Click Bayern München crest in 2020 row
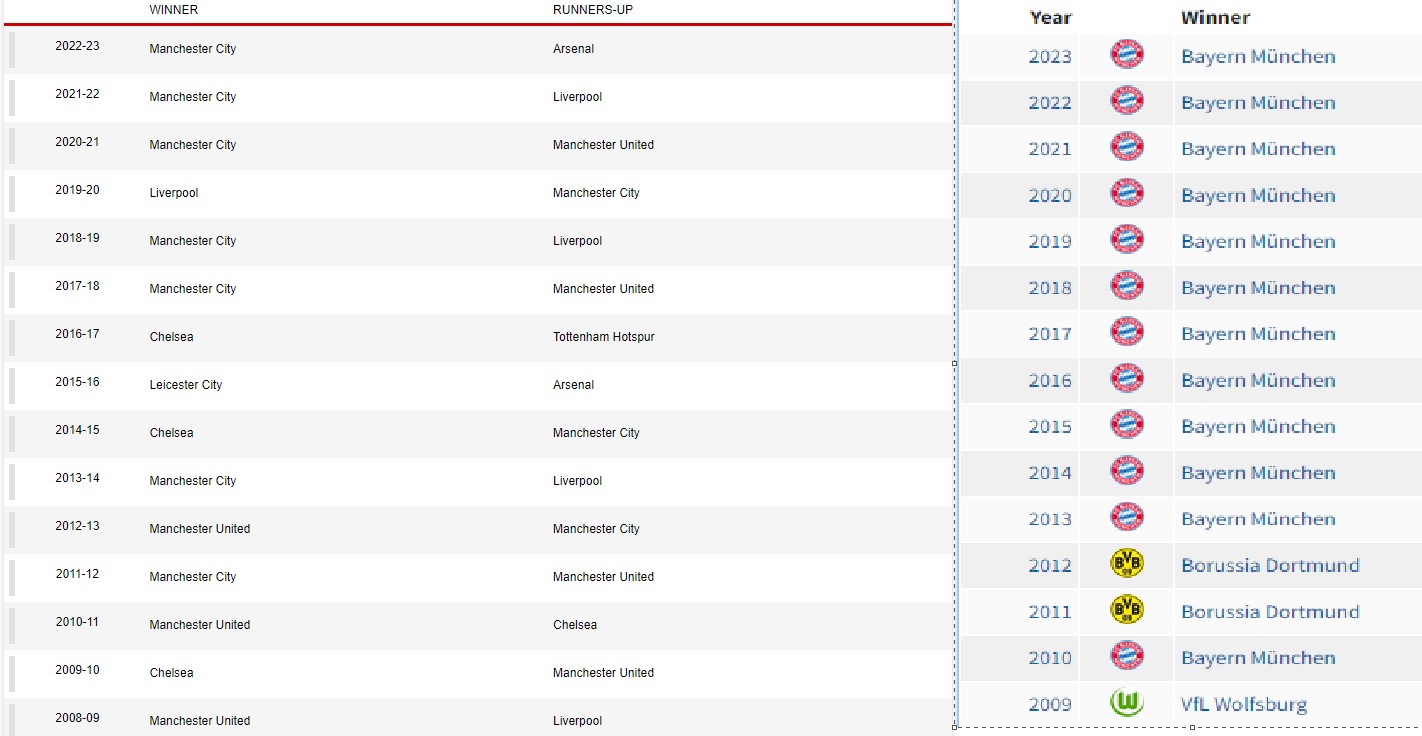This screenshot has height=736, width=1422. (x=1126, y=193)
